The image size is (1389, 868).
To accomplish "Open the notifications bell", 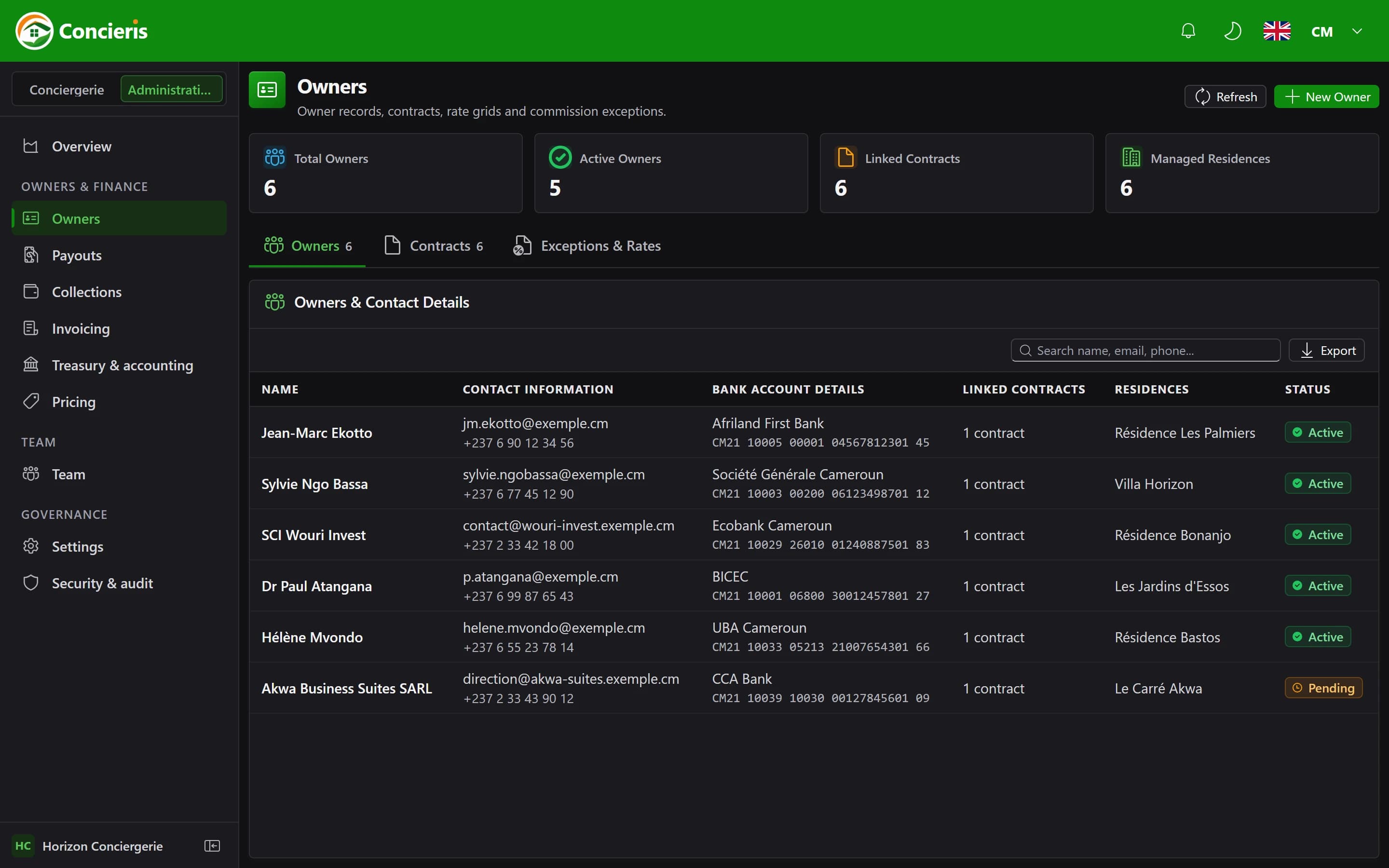I will (1188, 31).
